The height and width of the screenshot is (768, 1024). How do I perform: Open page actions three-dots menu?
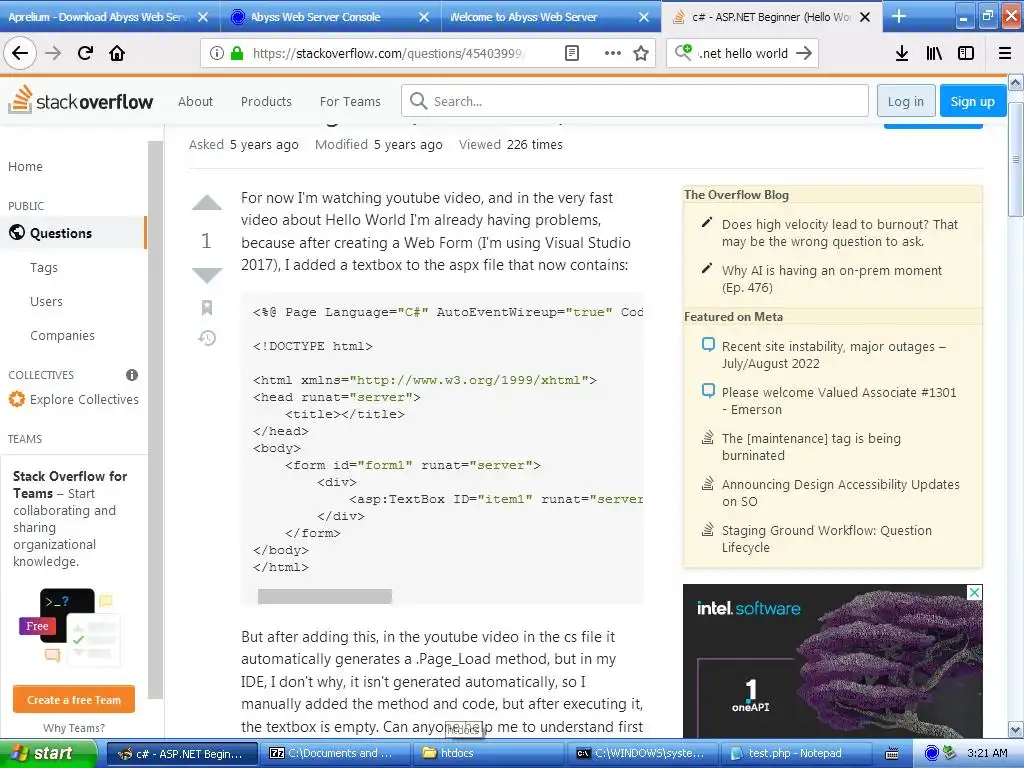613,53
